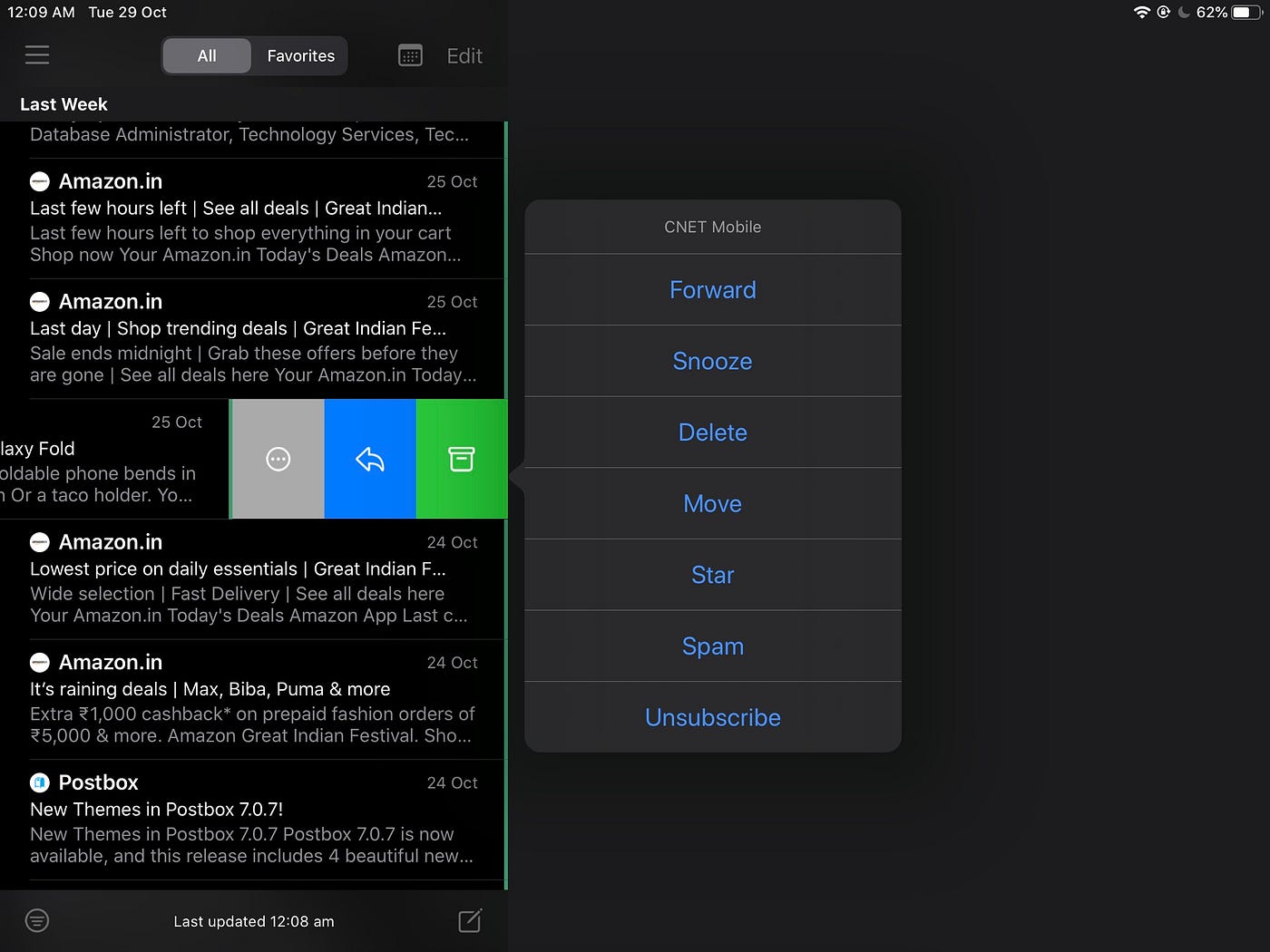
Task: Tap the Amazon.in avatar on 'Last day' email
Action: (40, 302)
